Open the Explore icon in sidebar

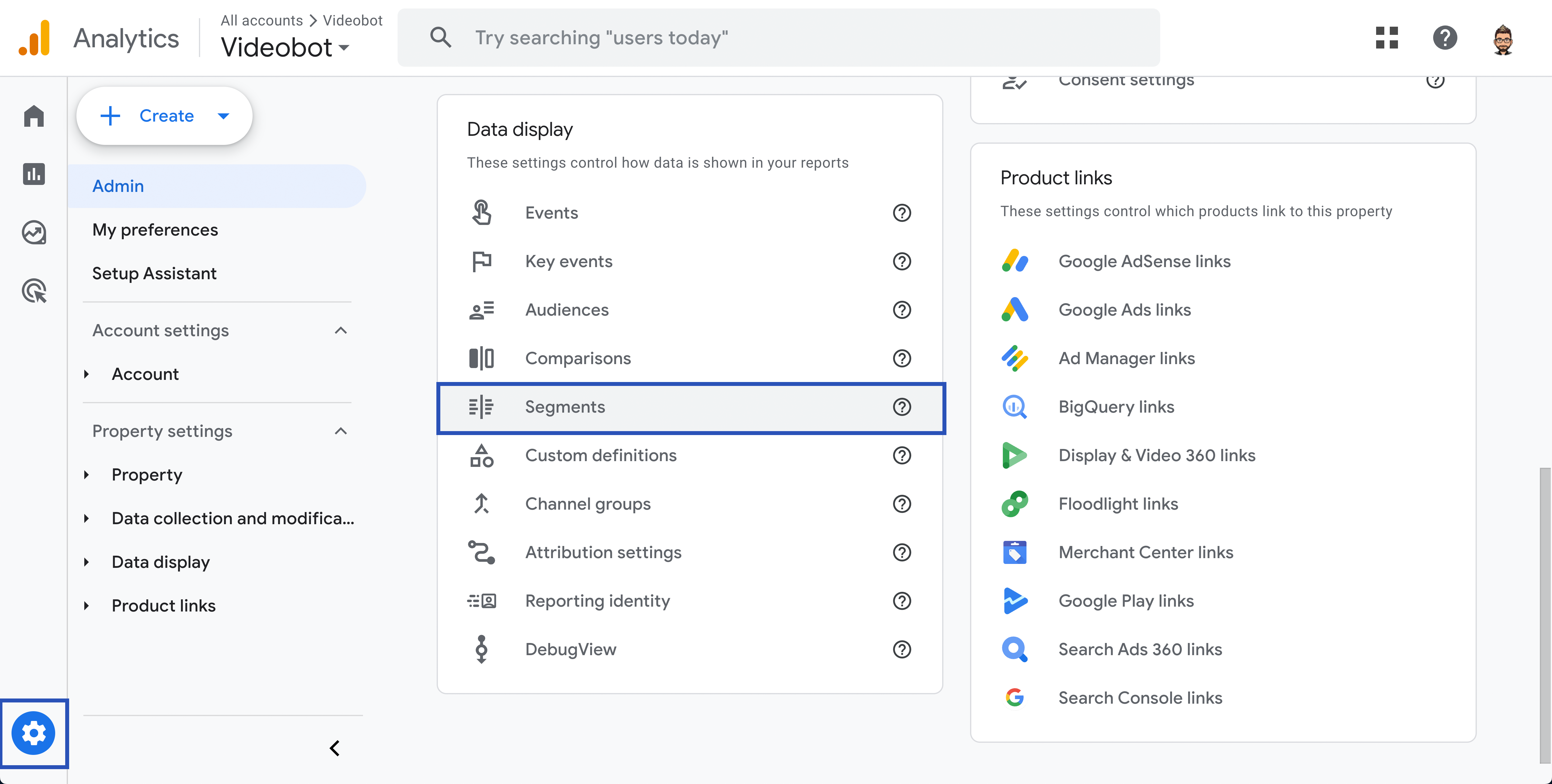(x=34, y=233)
